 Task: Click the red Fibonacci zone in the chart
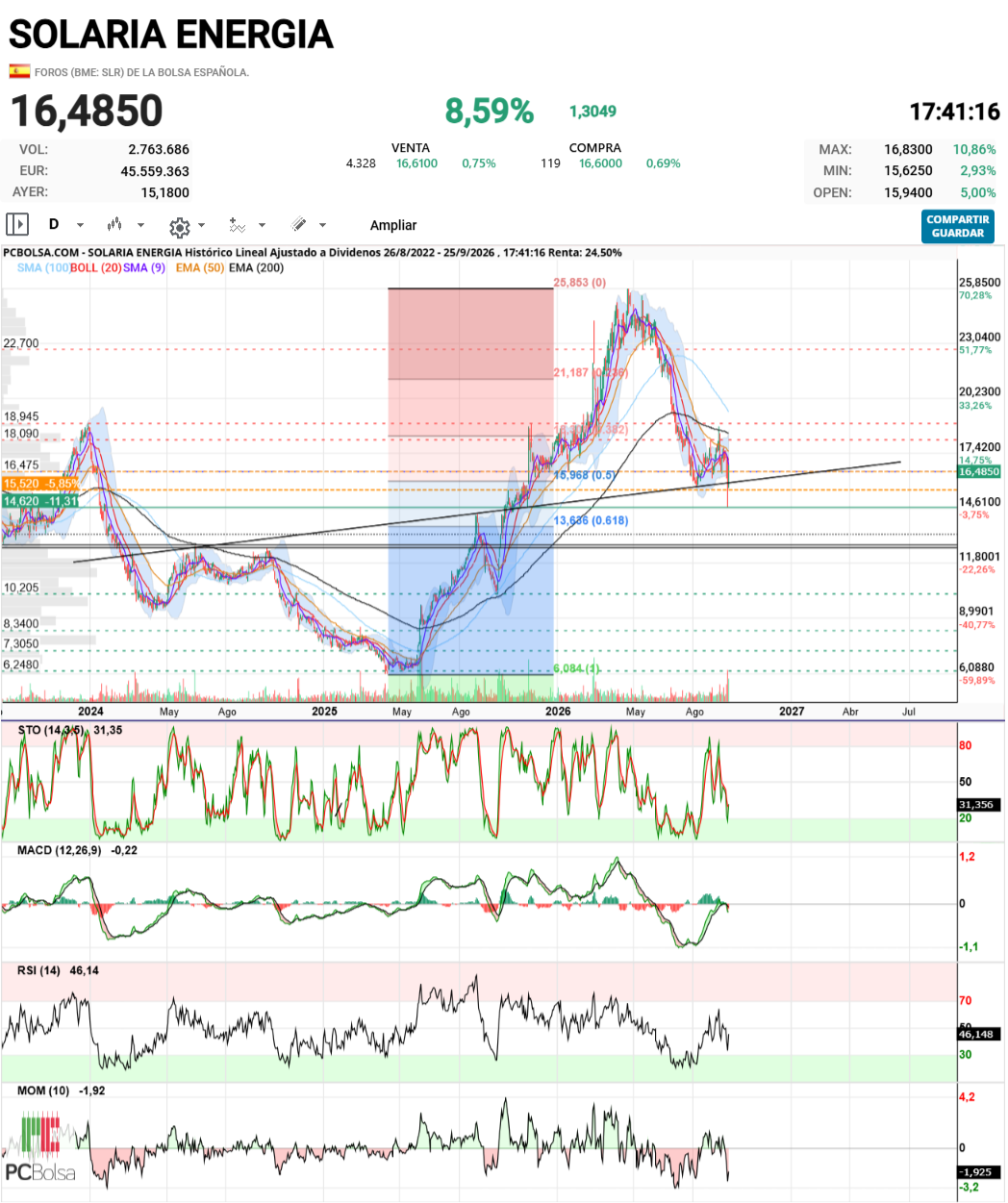tap(470, 333)
